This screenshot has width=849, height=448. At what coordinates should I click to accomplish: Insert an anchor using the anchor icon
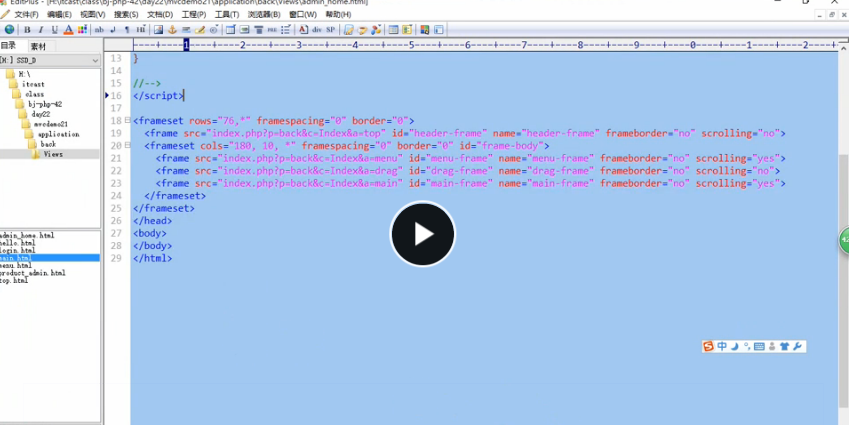click(172, 30)
